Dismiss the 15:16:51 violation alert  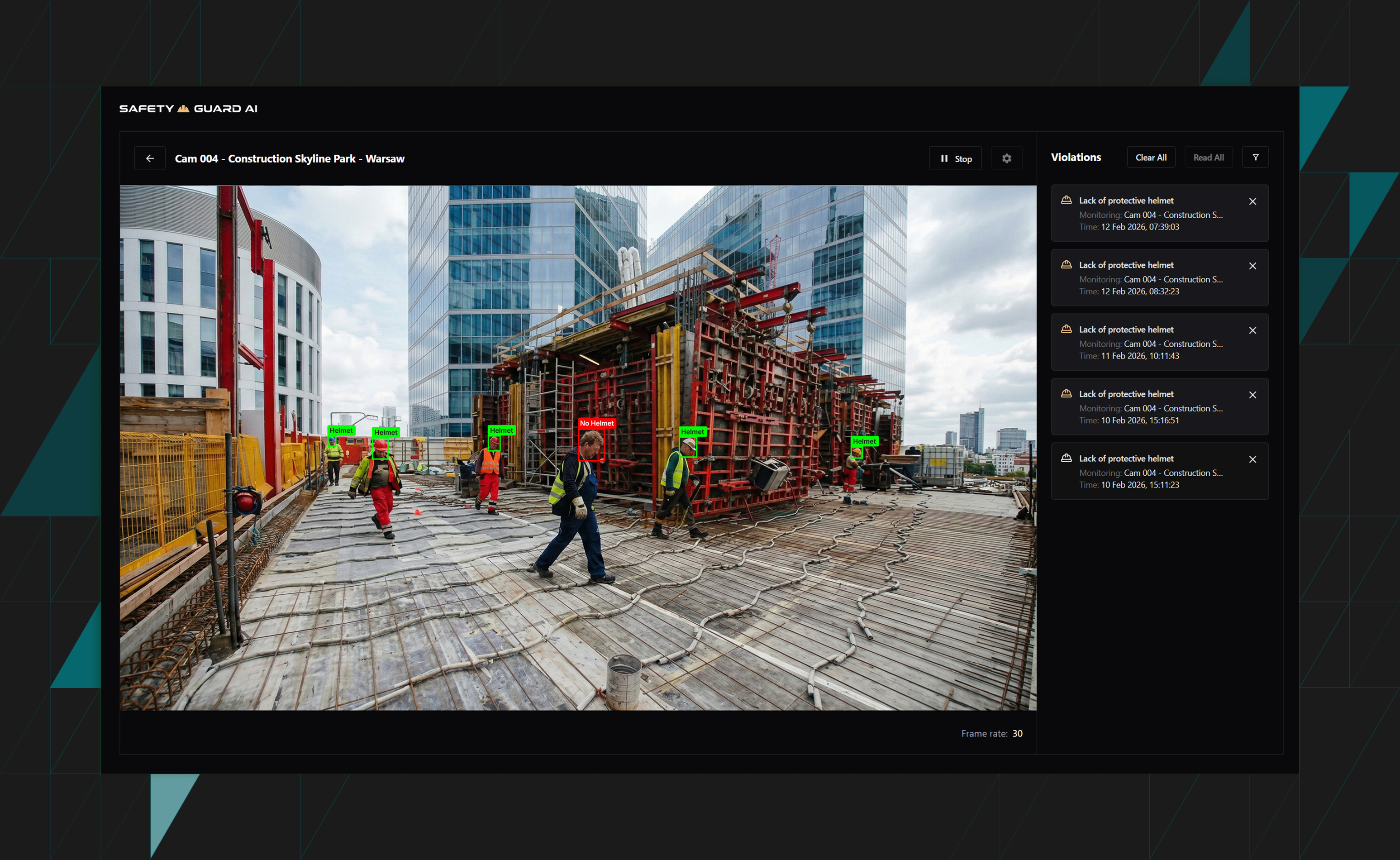[1252, 395]
